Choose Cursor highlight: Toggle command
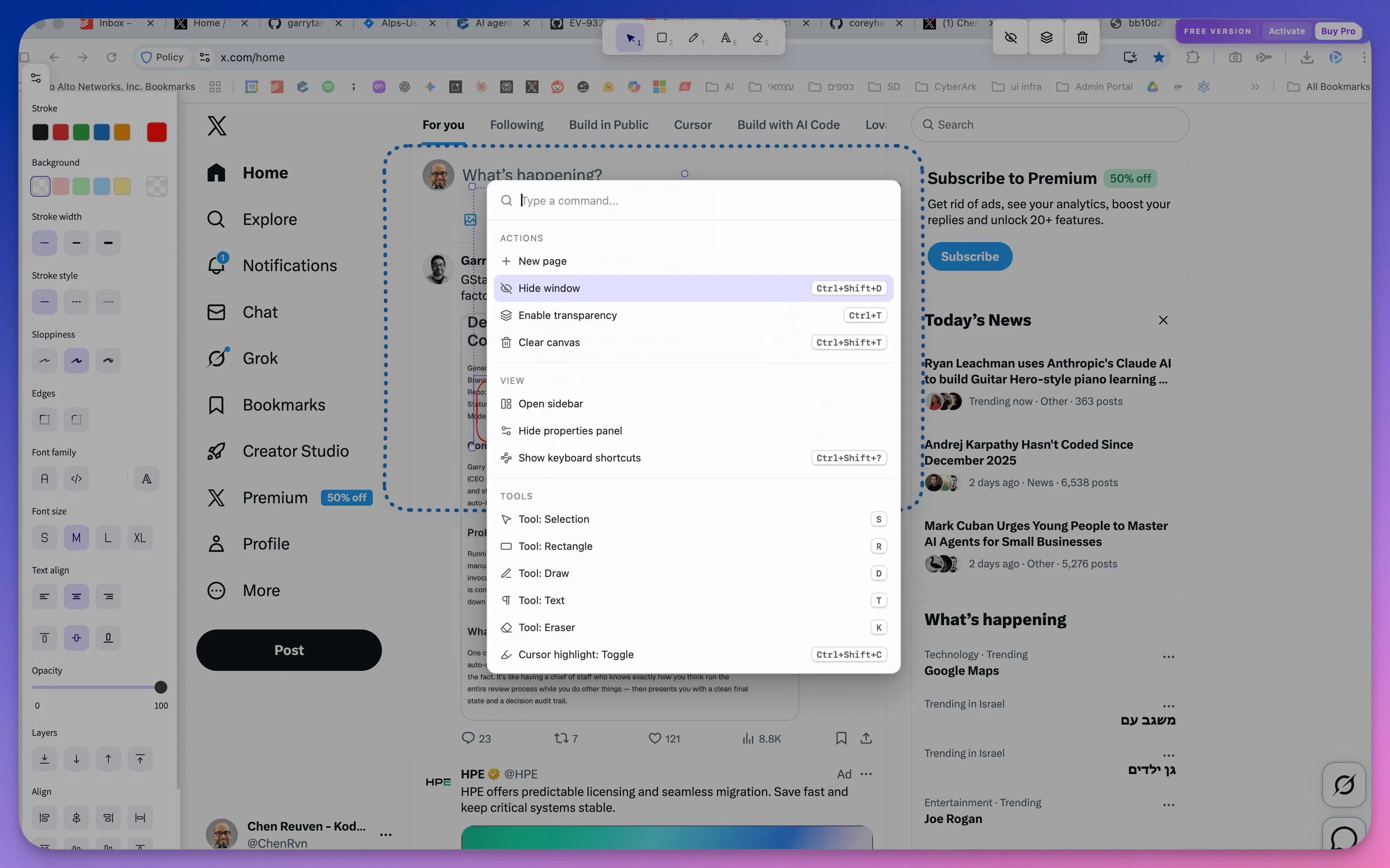Screen dimensions: 1390x868 click(693, 655)
